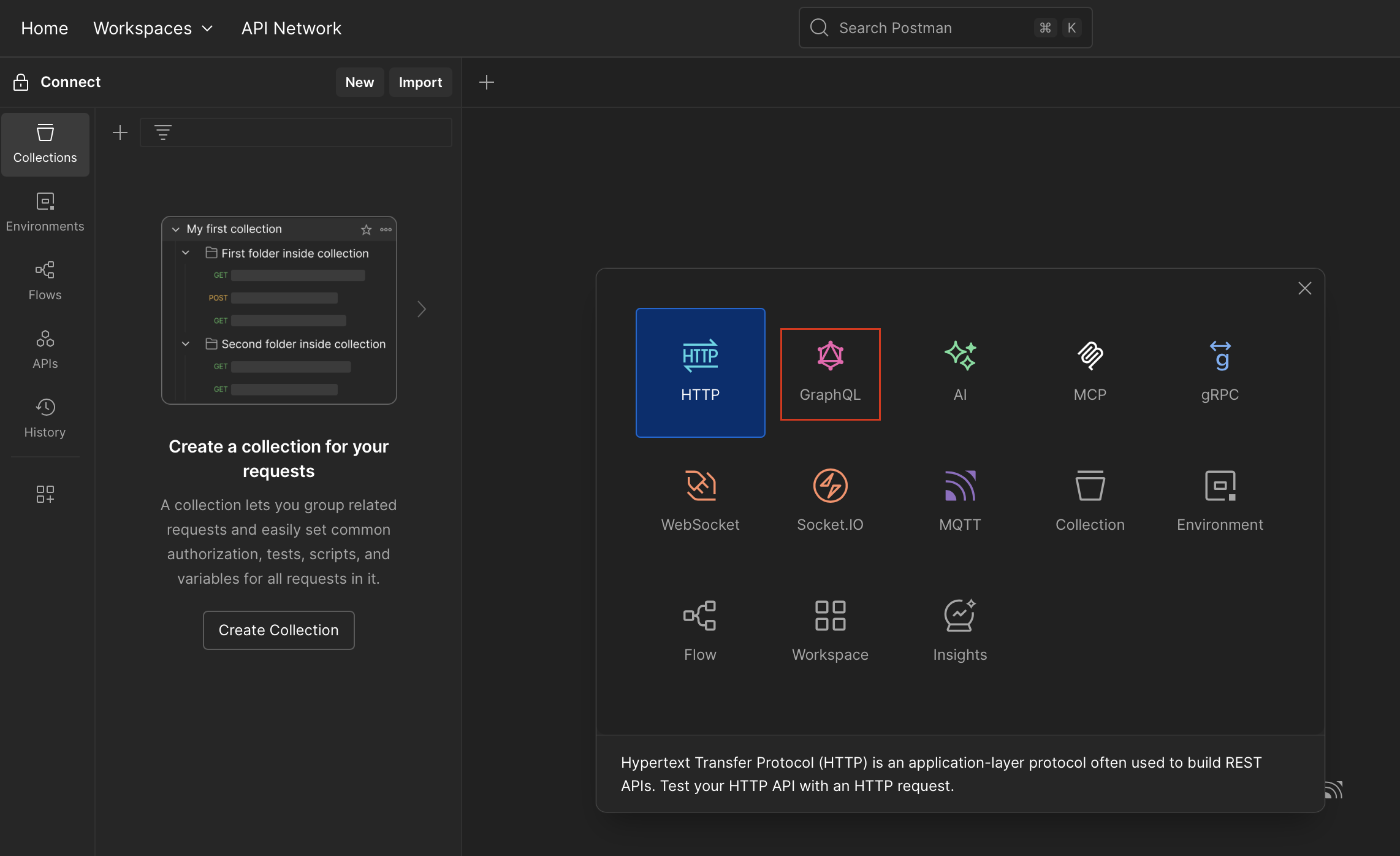Choose the gRPC request type
Image resolution: width=1400 pixels, height=856 pixels.
1220,372
